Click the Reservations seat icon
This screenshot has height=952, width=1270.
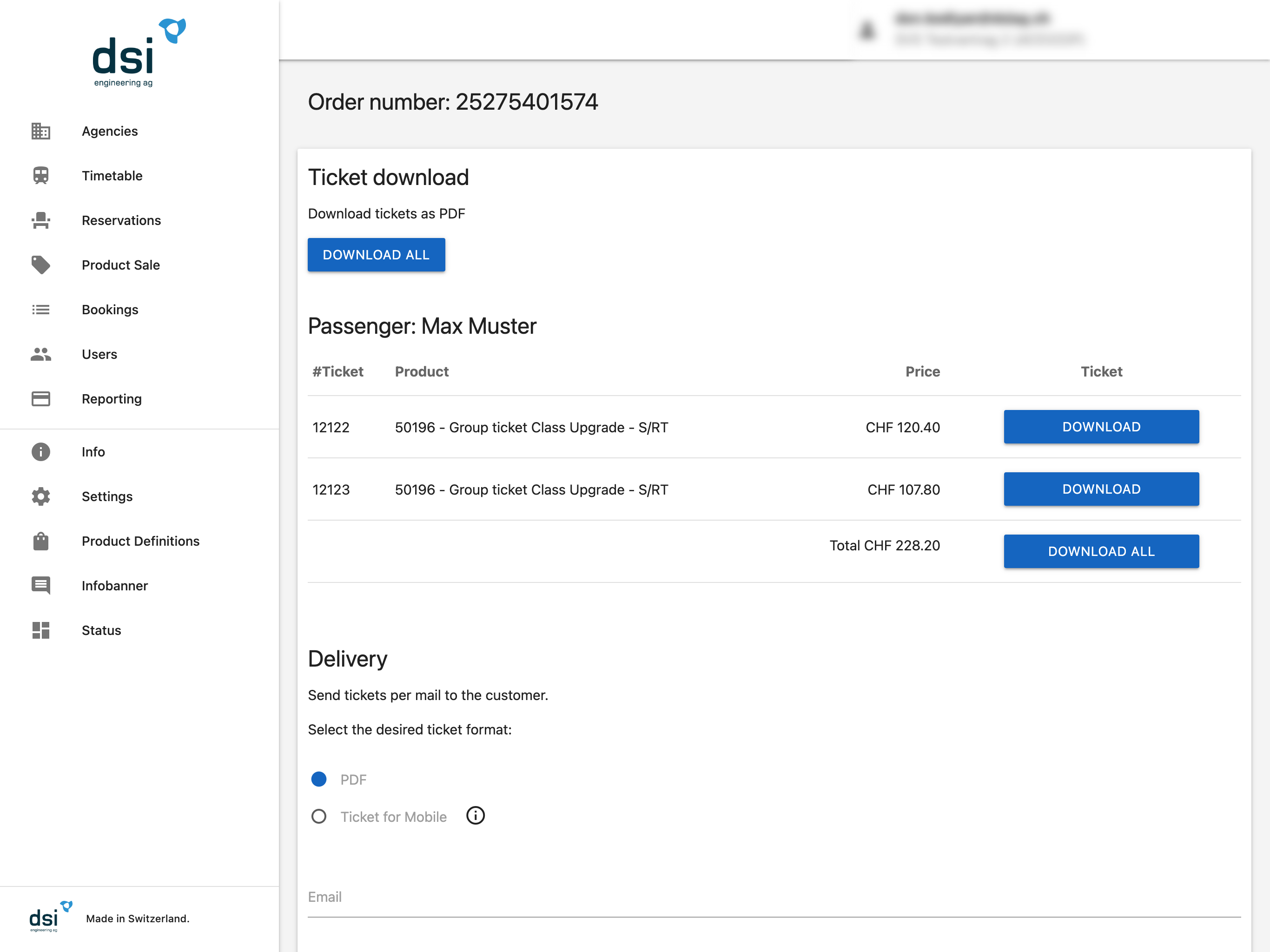[x=41, y=220]
